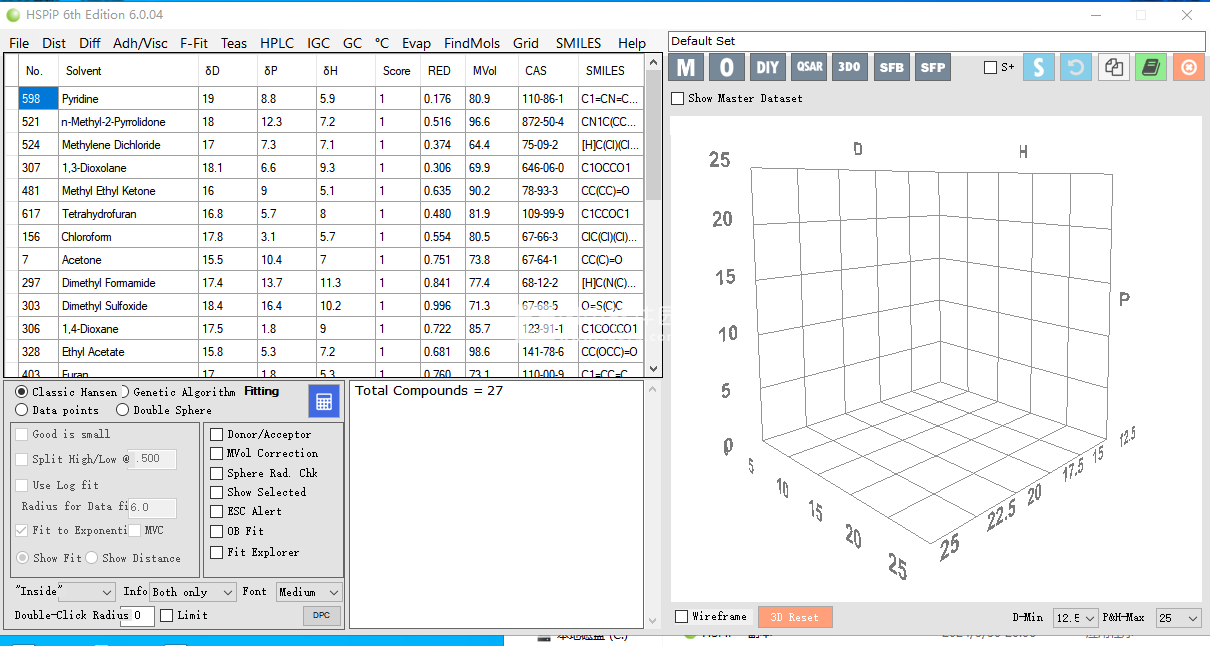Open the F-Fit menu
This screenshot has width=1210, height=646.
click(x=194, y=43)
